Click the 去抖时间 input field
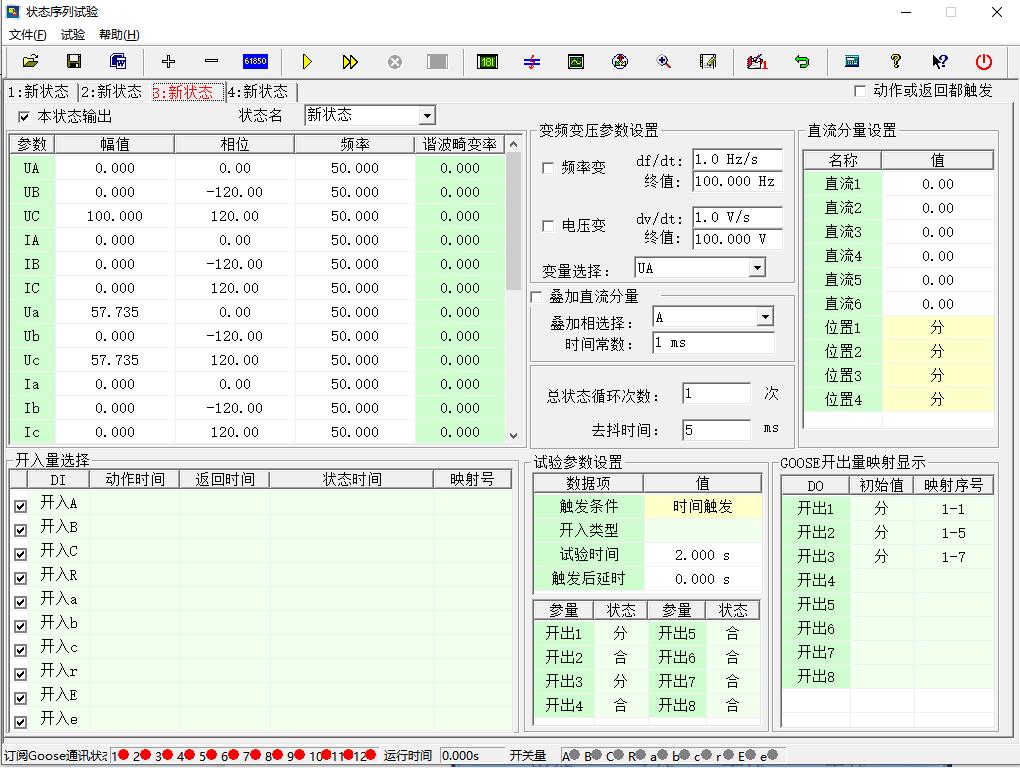1020x768 pixels. (x=716, y=430)
